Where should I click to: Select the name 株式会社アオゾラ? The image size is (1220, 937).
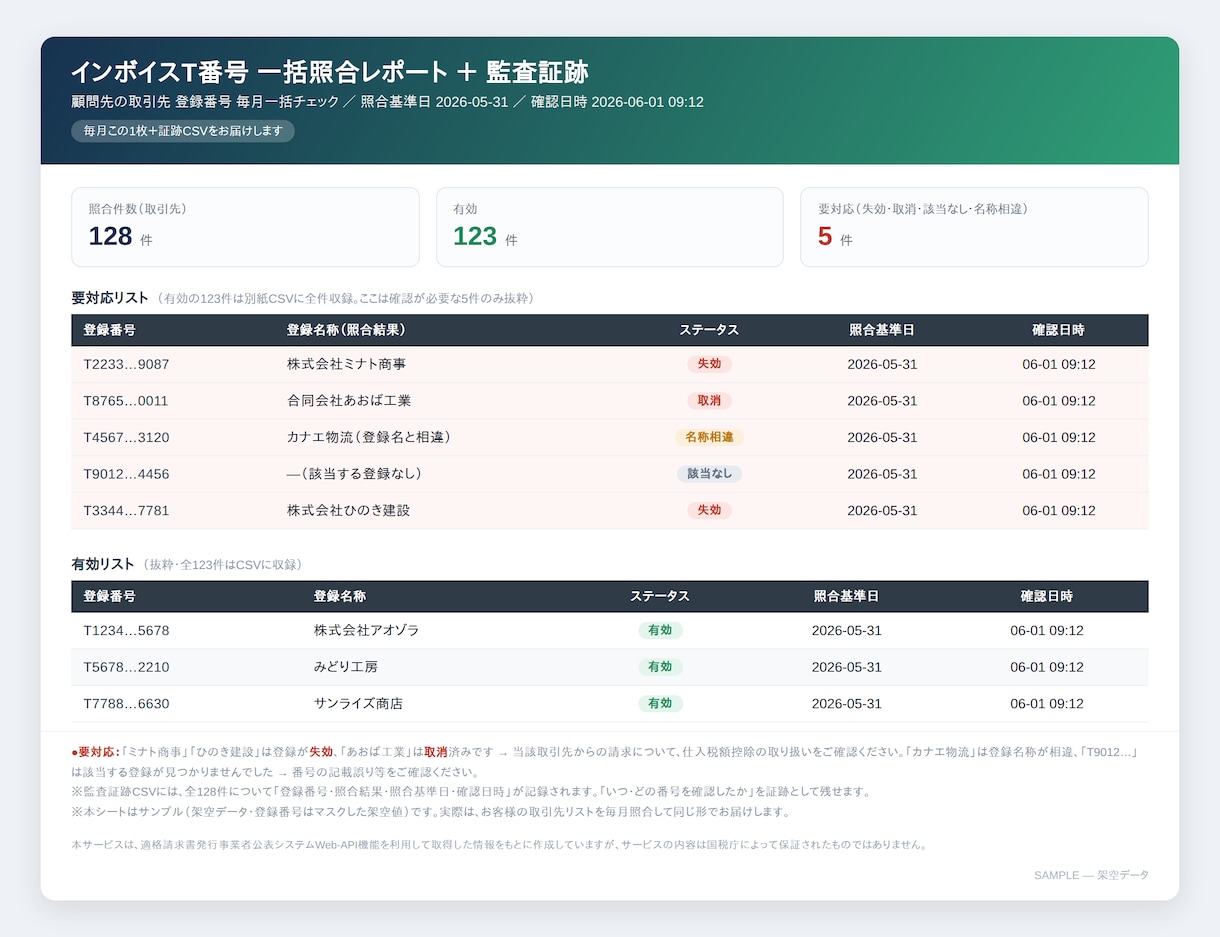[366, 631]
